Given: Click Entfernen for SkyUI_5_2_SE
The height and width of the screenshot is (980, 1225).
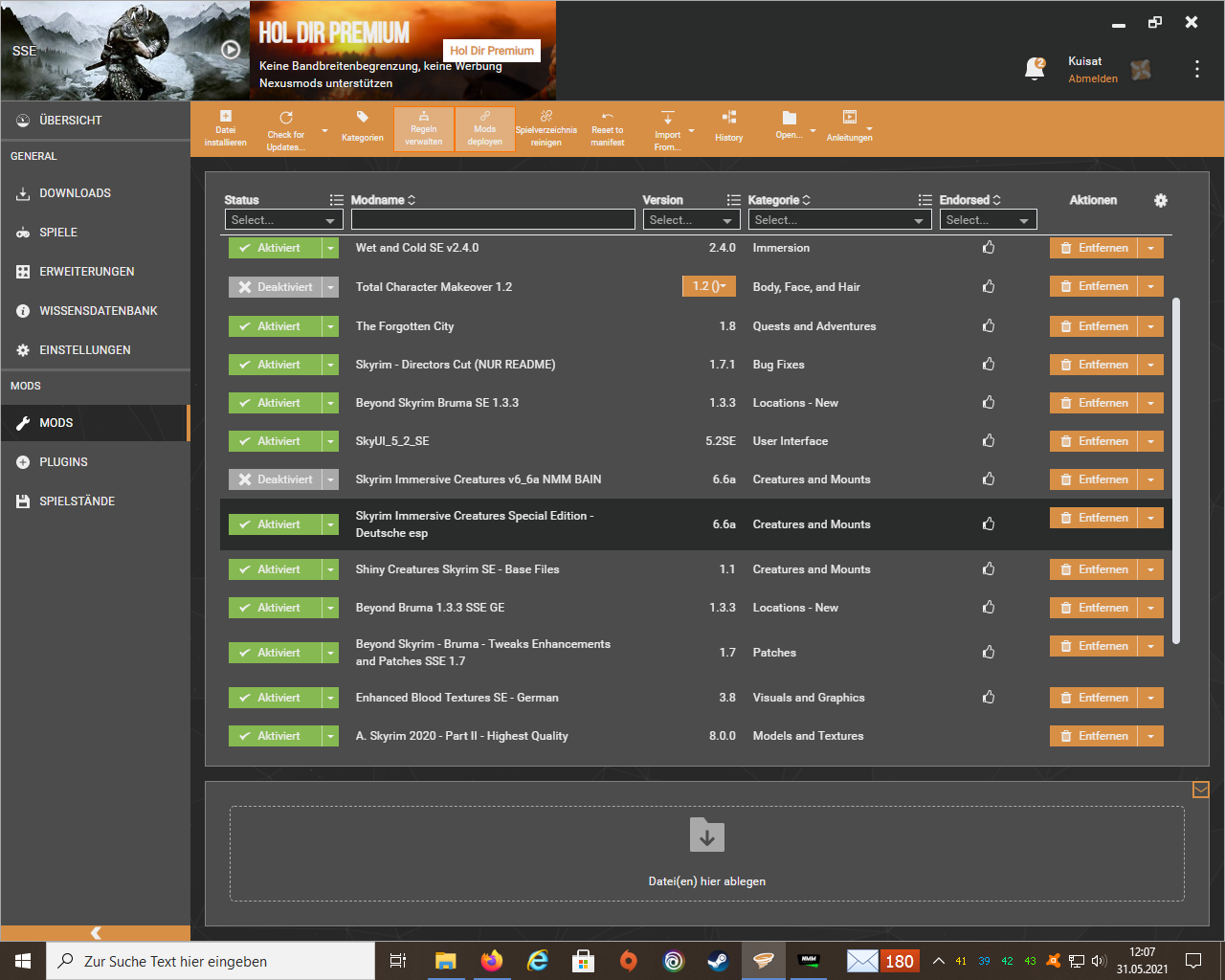Looking at the screenshot, I should (x=1094, y=441).
